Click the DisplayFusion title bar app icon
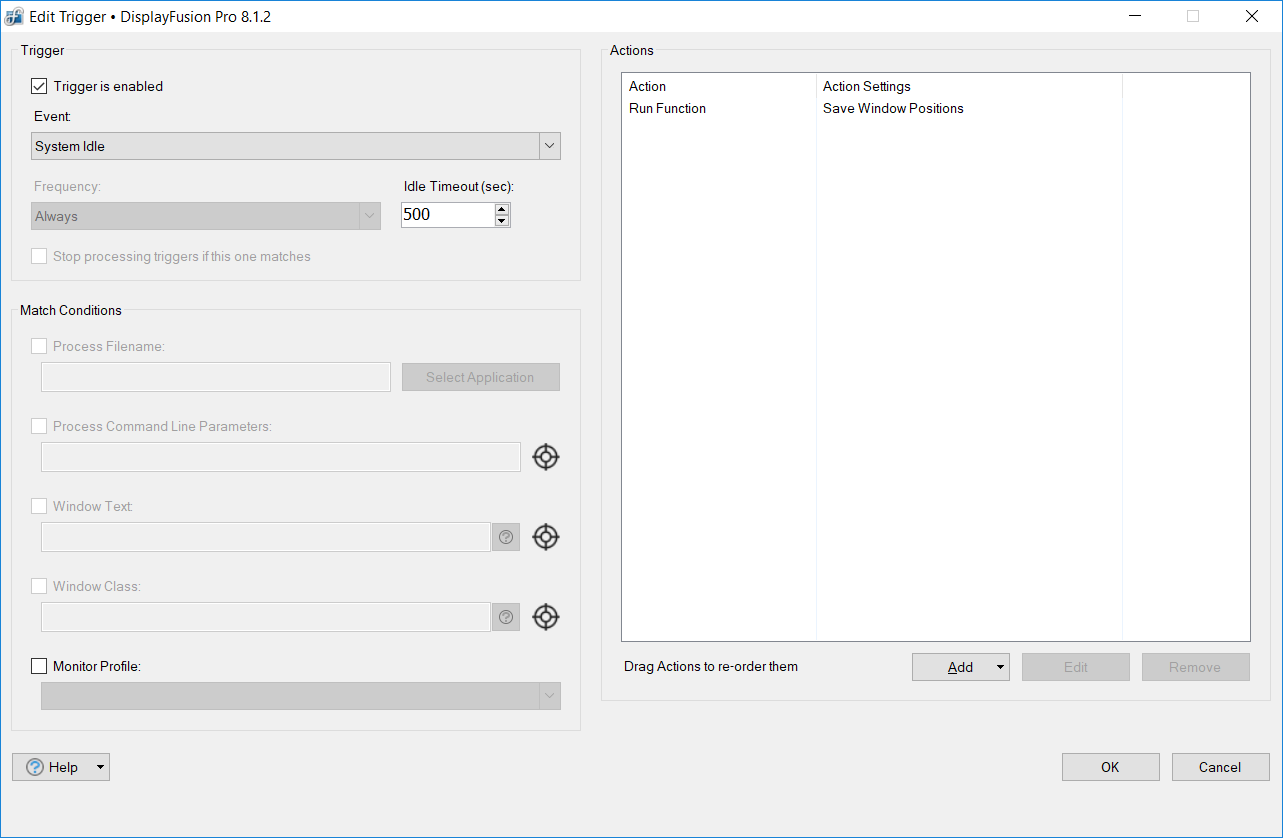The height and width of the screenshot is (838, 1283). click(x=14, y=16)
